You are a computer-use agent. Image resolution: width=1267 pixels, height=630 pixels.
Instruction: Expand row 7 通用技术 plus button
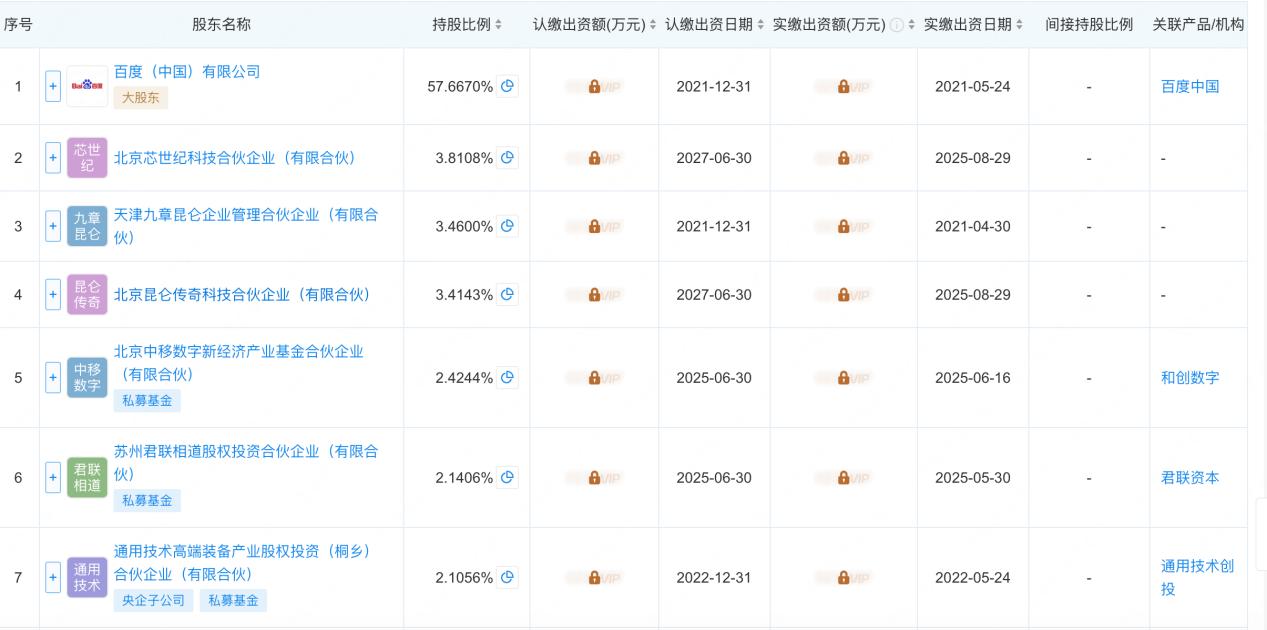coord(53,577)
